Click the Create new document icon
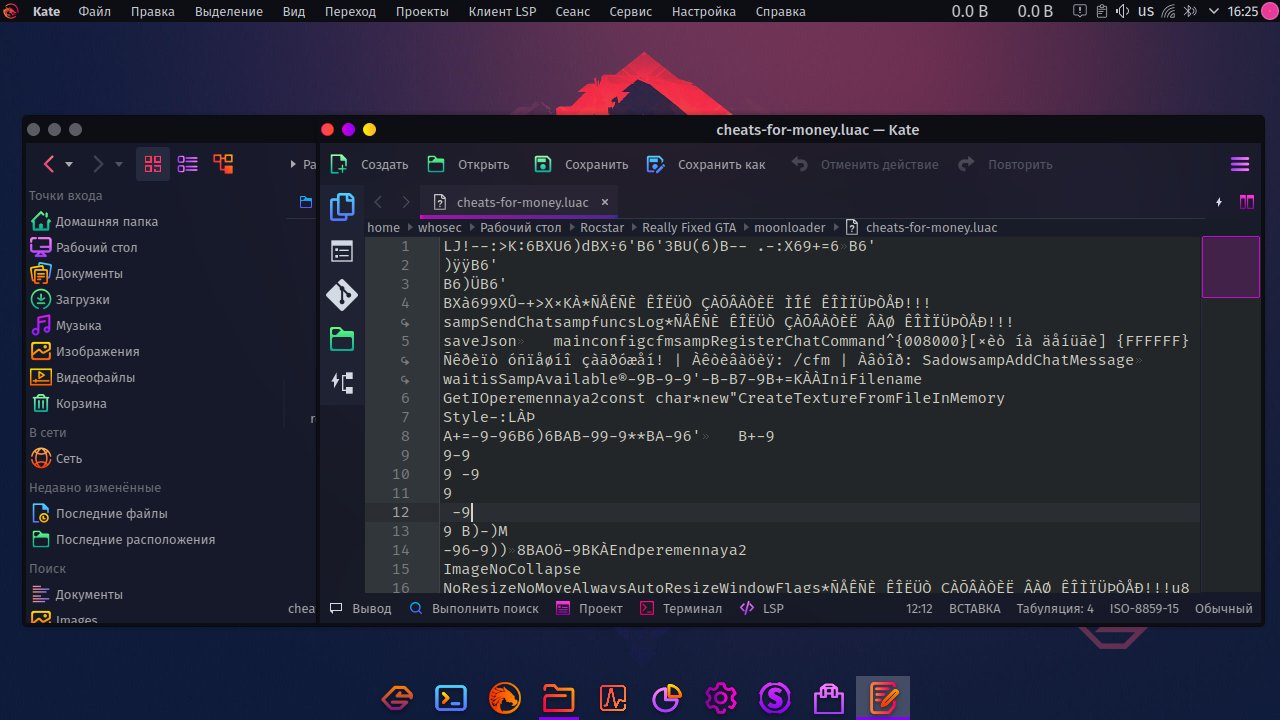 click(x=340, y=164)
